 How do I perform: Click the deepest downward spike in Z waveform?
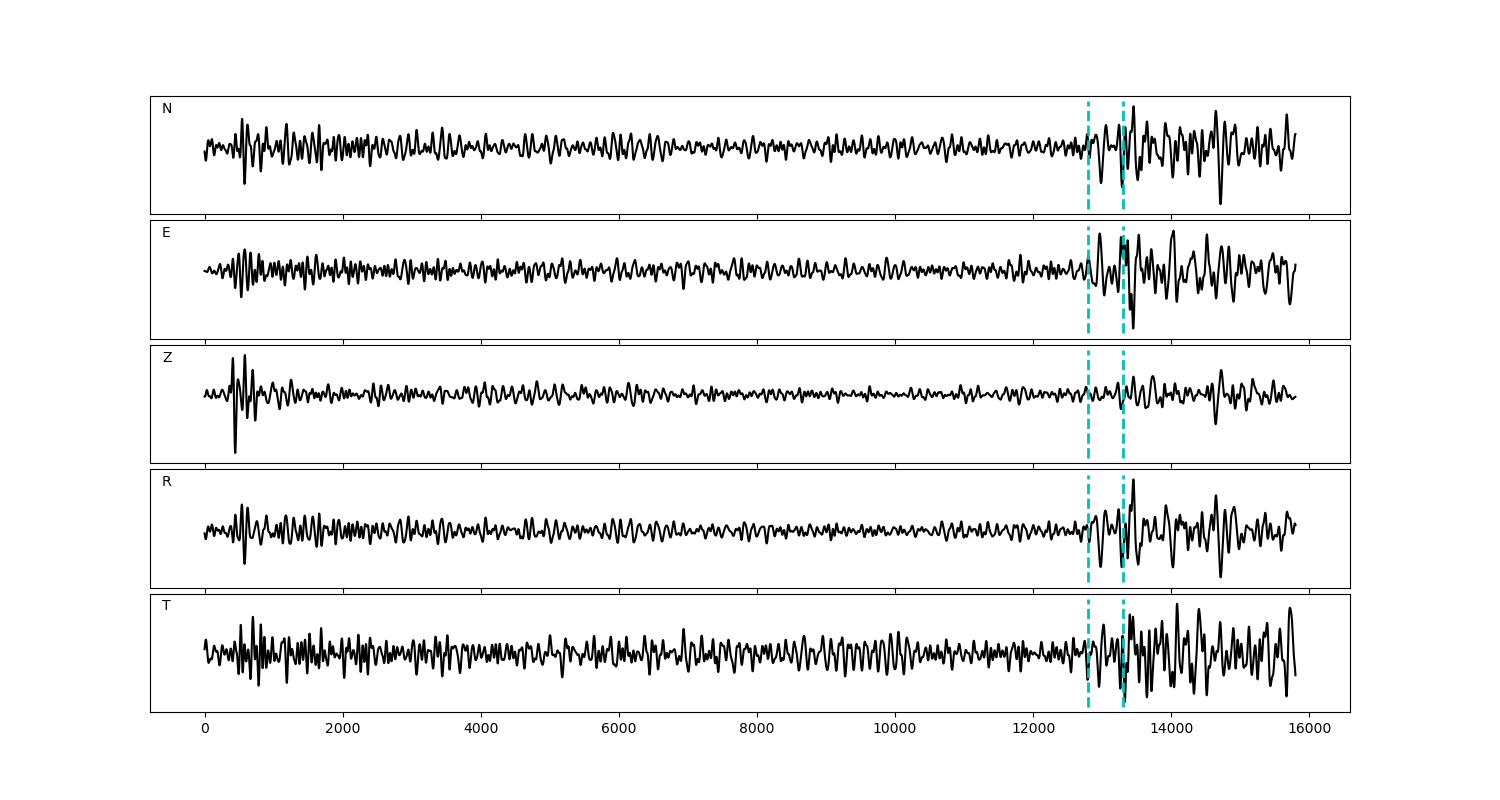235,451
